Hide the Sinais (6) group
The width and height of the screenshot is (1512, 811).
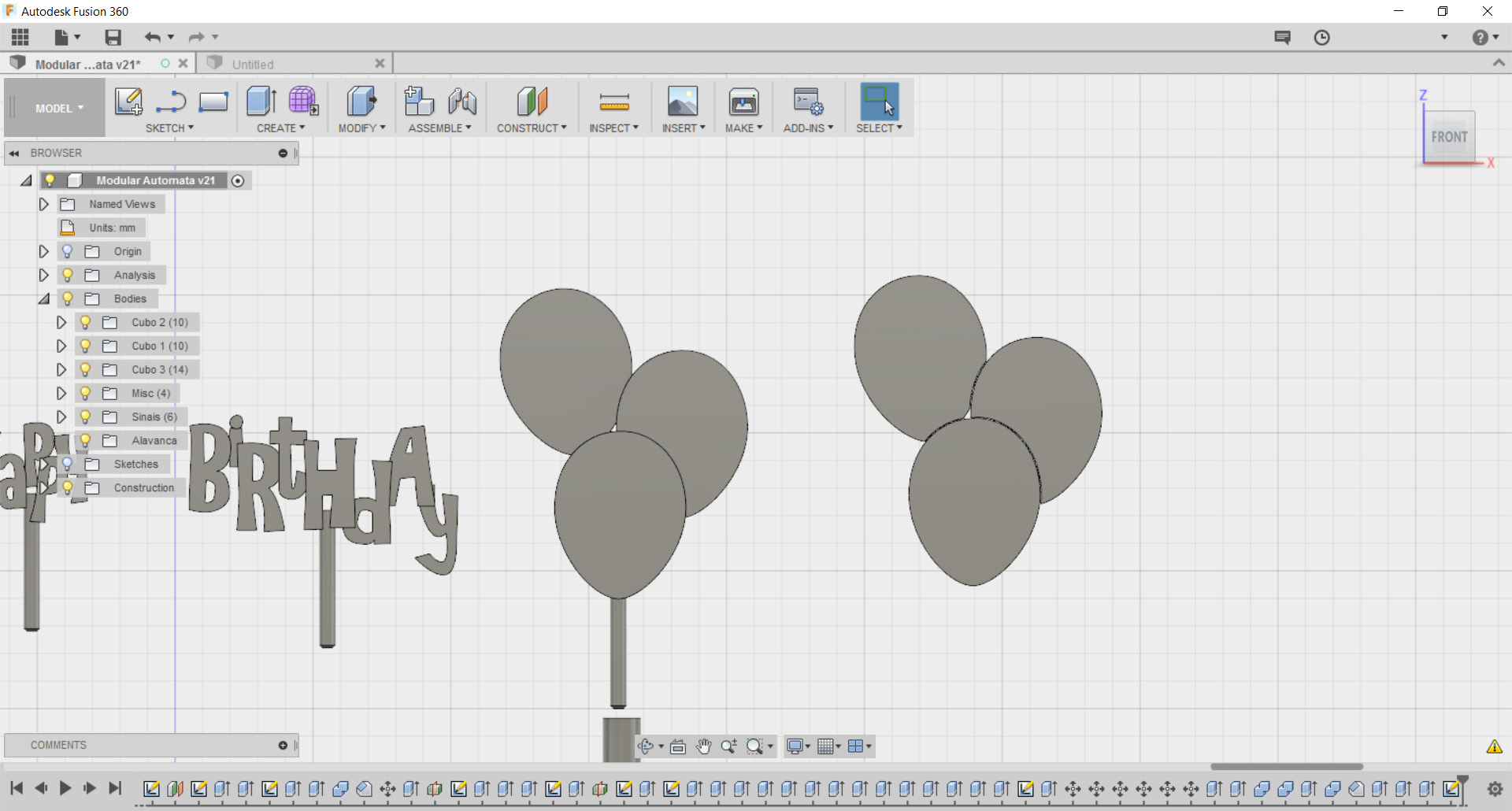tap(86, 417)
